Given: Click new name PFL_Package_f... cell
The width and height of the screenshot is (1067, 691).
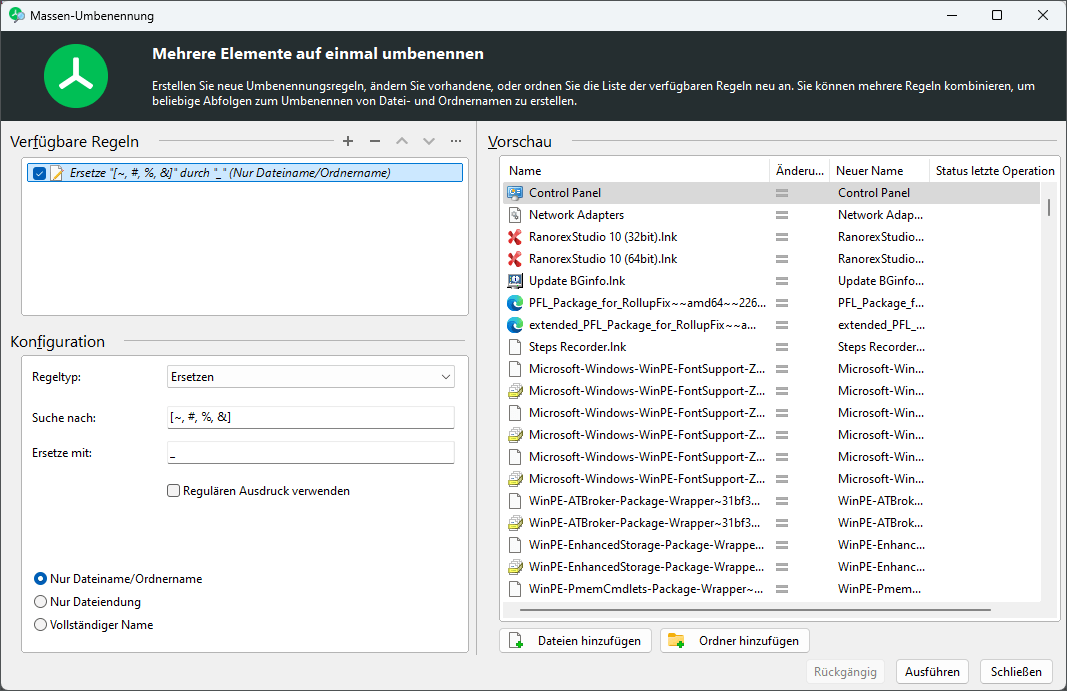Looking at the screenshot, I should point(881,303).
